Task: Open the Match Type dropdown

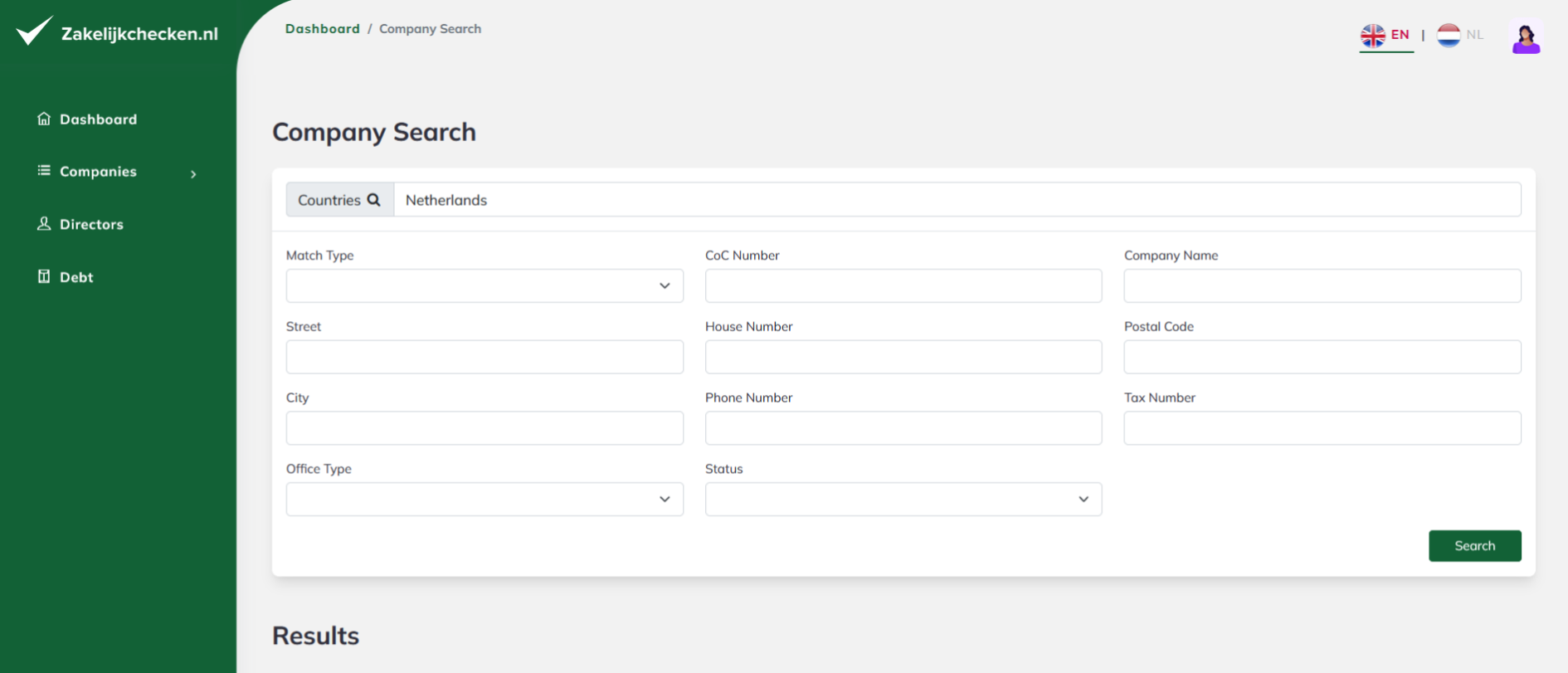Action: click(x=485, y=285)
